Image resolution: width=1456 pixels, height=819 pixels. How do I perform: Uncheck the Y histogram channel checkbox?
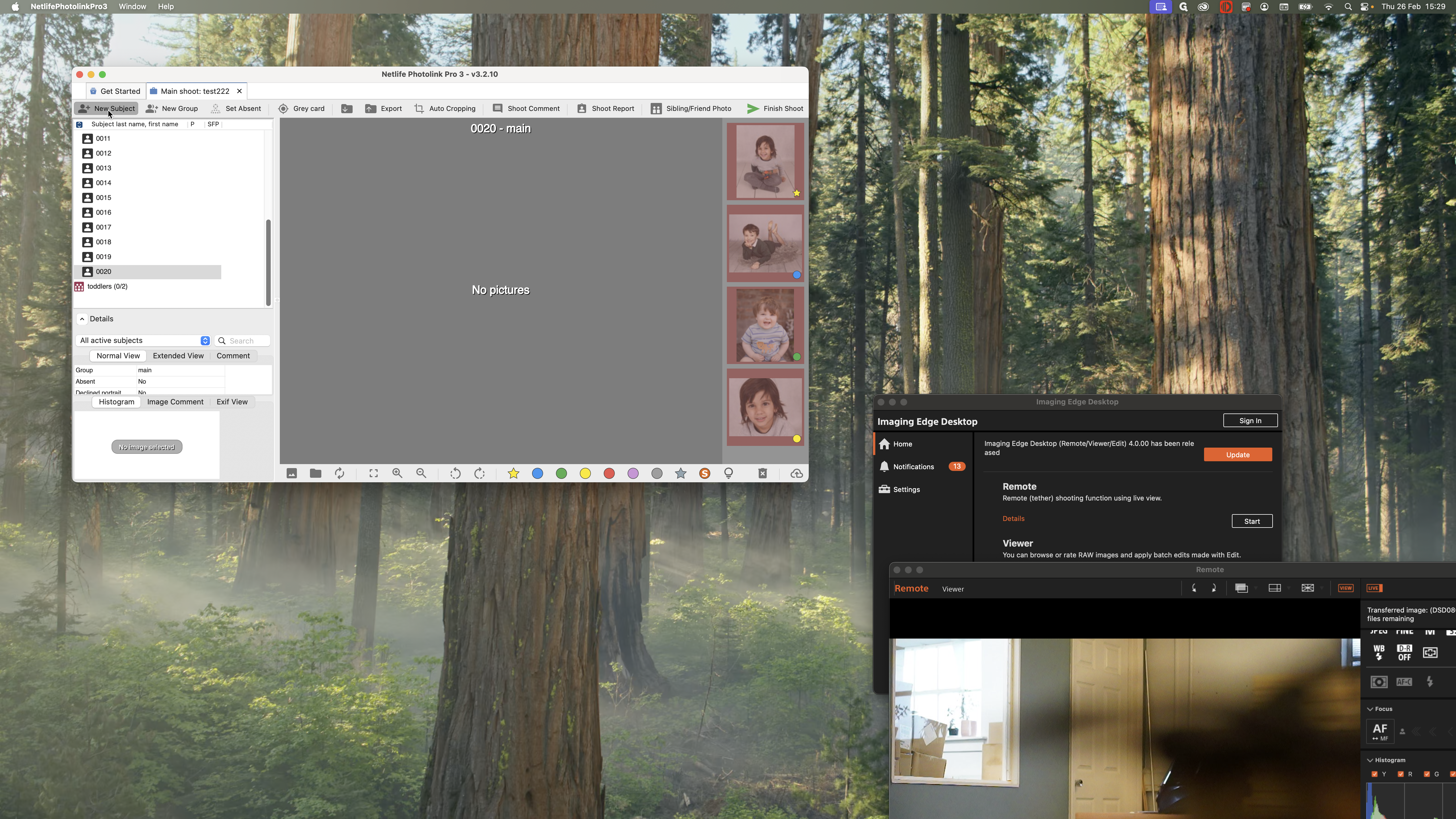coord(1375,774)
